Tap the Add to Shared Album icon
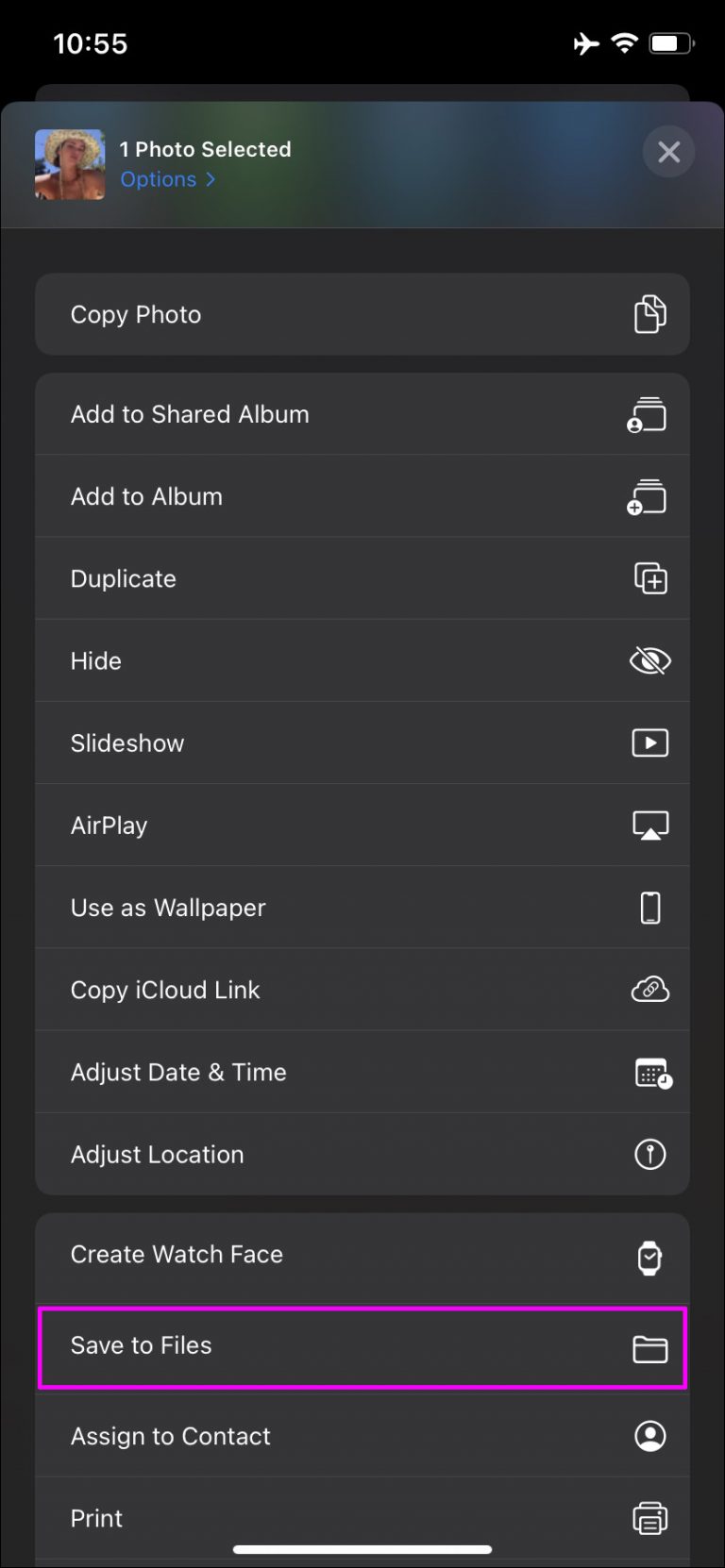The image size is (725, 1568). click(648, 415)
